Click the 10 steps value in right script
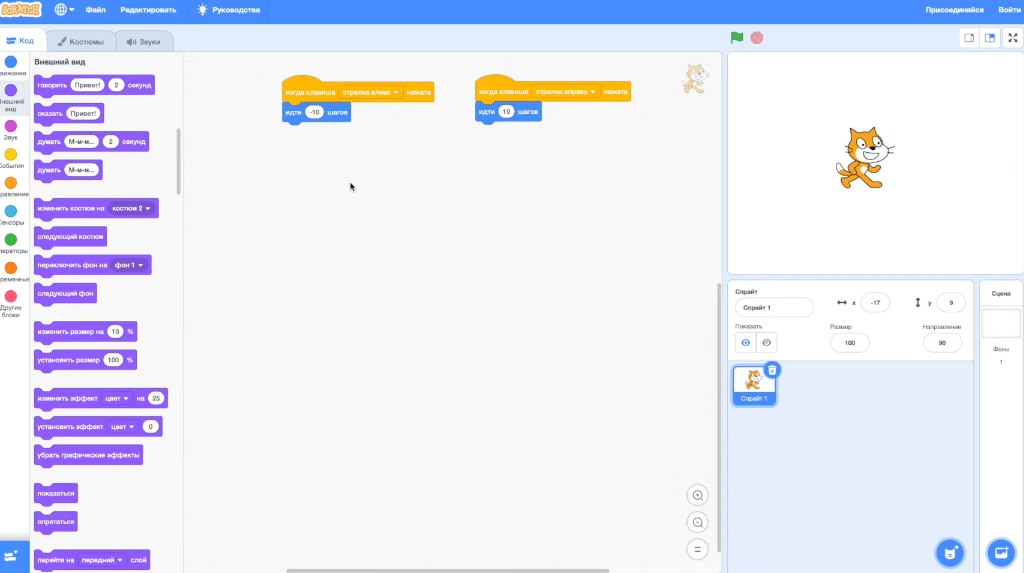 tap(506, 112)
